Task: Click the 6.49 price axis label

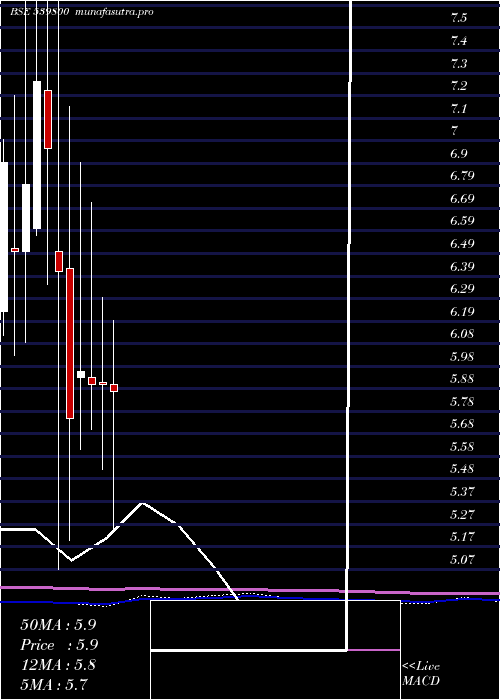Action: point(462,244)
